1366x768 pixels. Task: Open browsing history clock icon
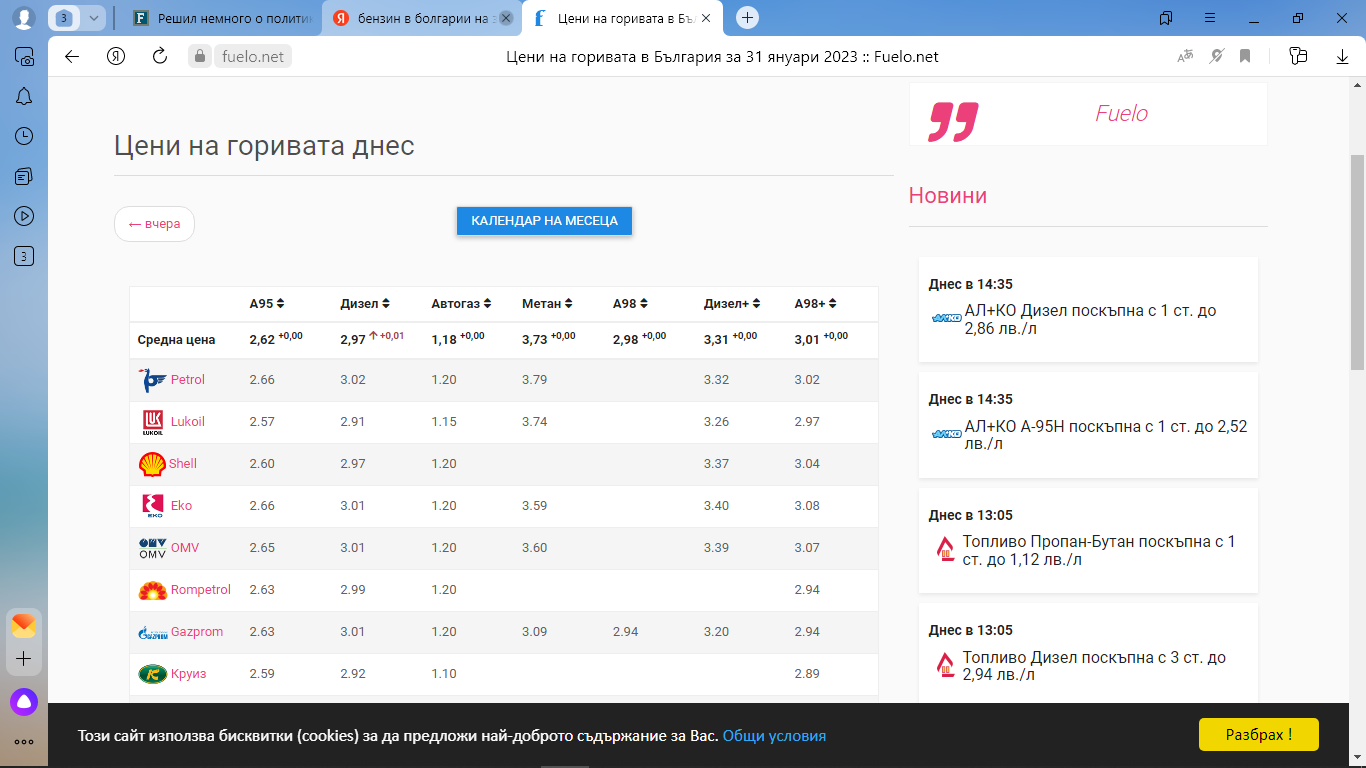pyautogui.click(x=24, y=136)
